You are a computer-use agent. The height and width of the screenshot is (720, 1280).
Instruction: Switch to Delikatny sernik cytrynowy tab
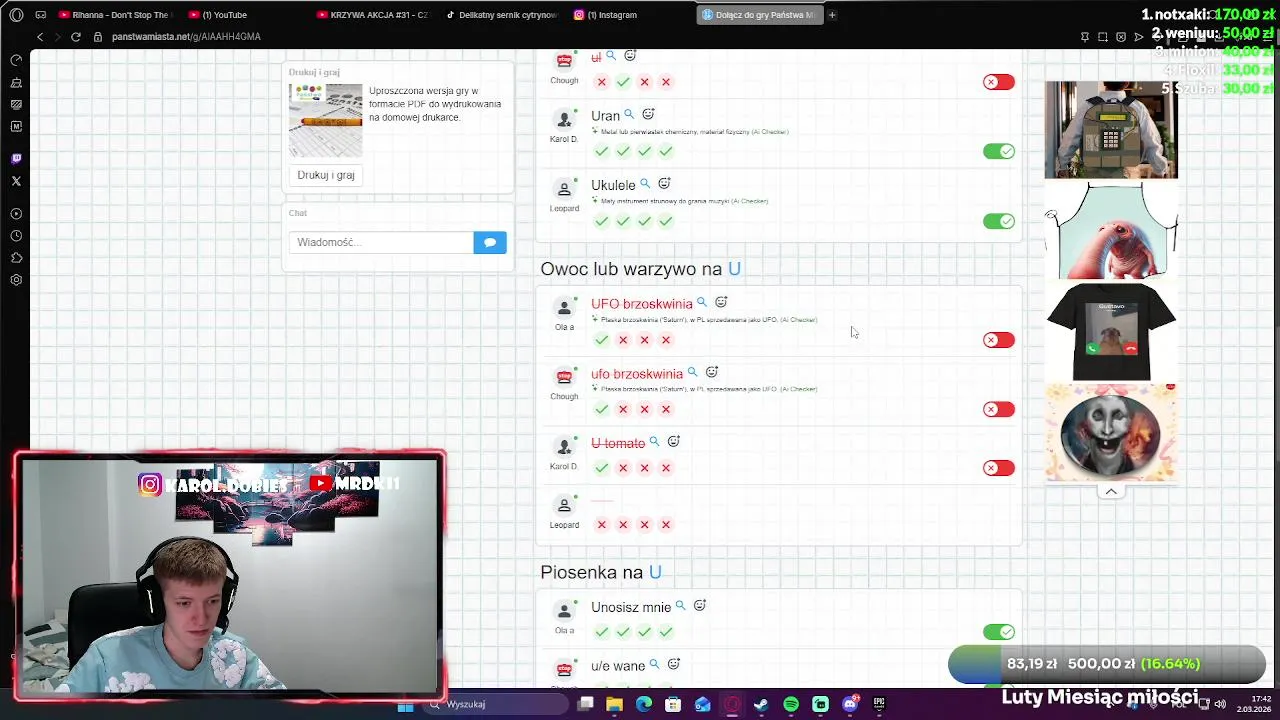[502, 15]
